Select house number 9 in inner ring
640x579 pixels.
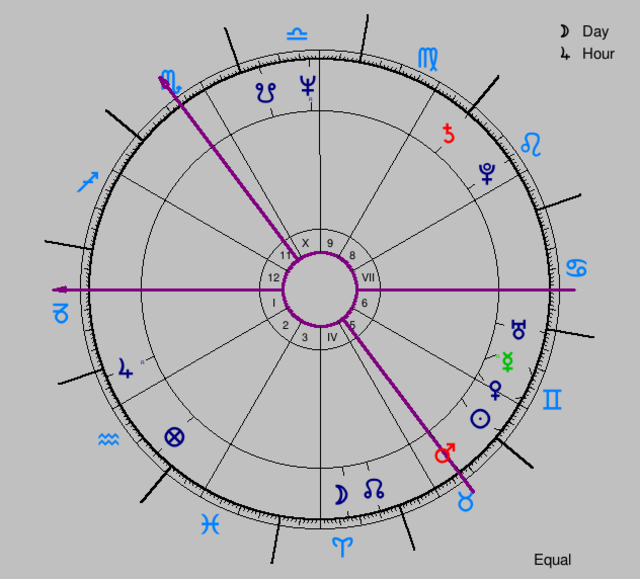[x=330, y=243]
